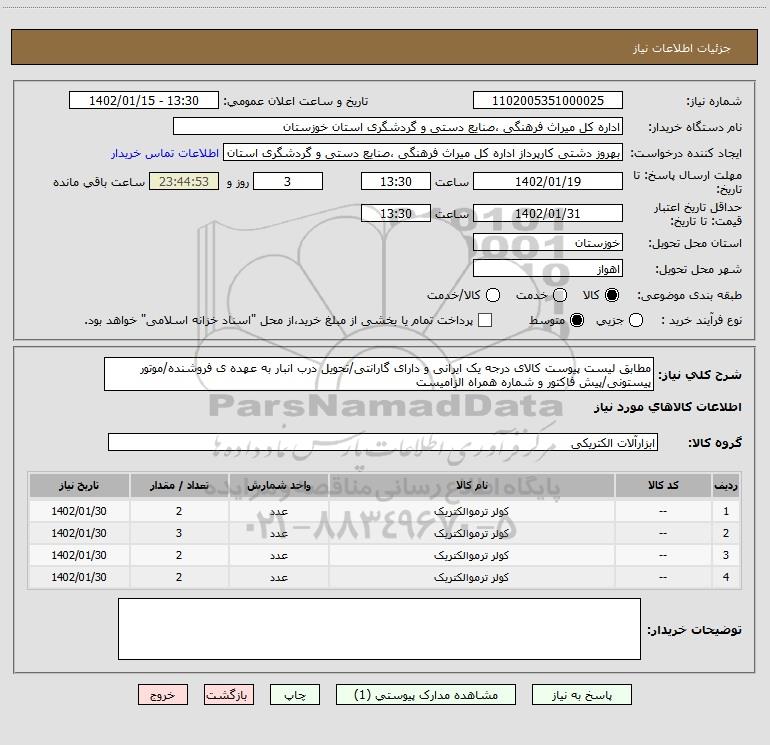Click the need number field 1102005351000025
The height and width of the screenshot is (745, 770).
tap(548, 101)
